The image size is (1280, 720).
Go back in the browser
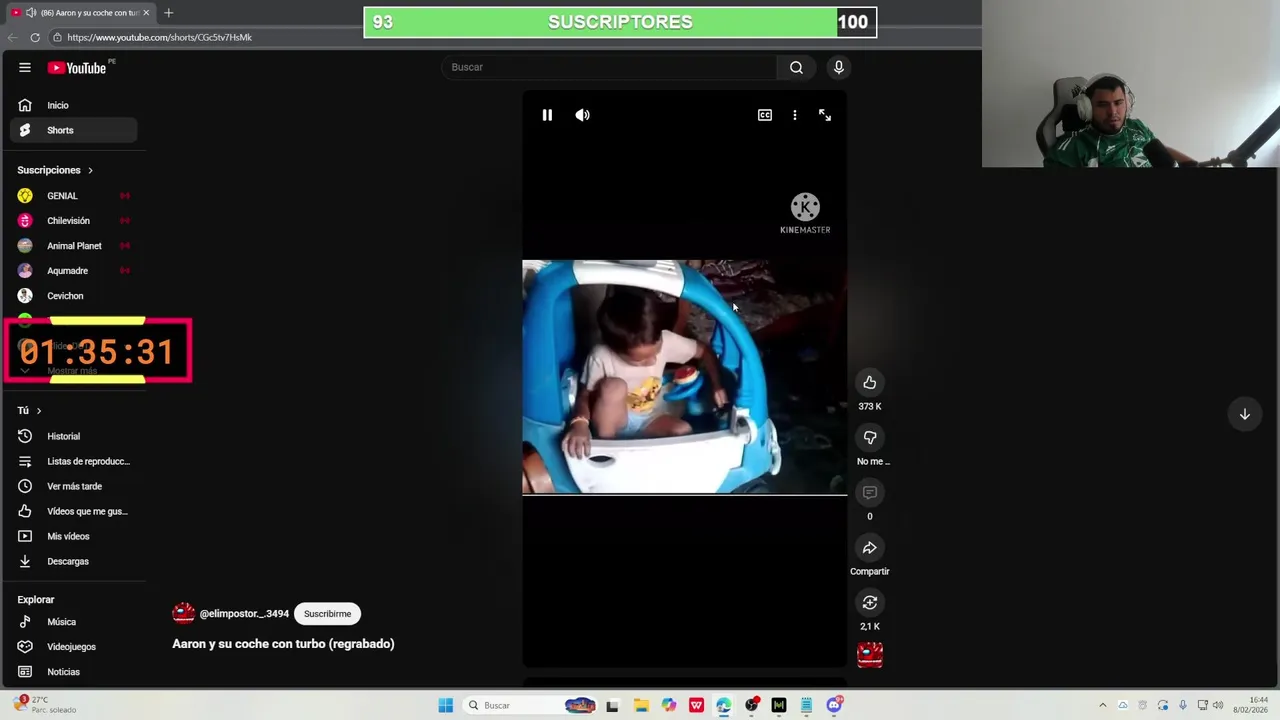click(x=13, y=37)
